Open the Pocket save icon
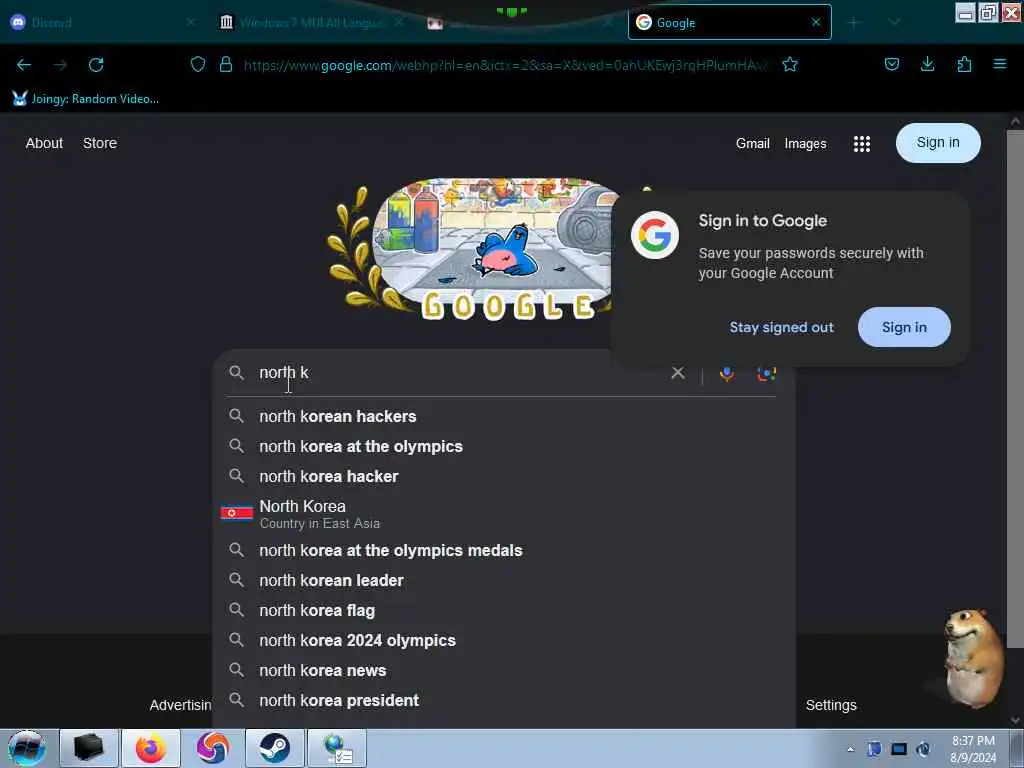The width and height of the screenshot is (1024, 768). 892,64
